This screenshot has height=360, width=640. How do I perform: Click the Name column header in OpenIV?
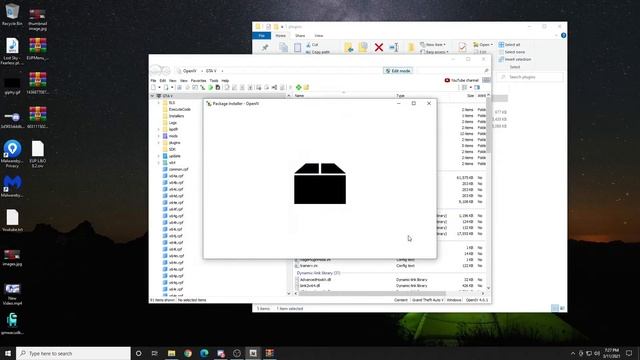[299, 96]
